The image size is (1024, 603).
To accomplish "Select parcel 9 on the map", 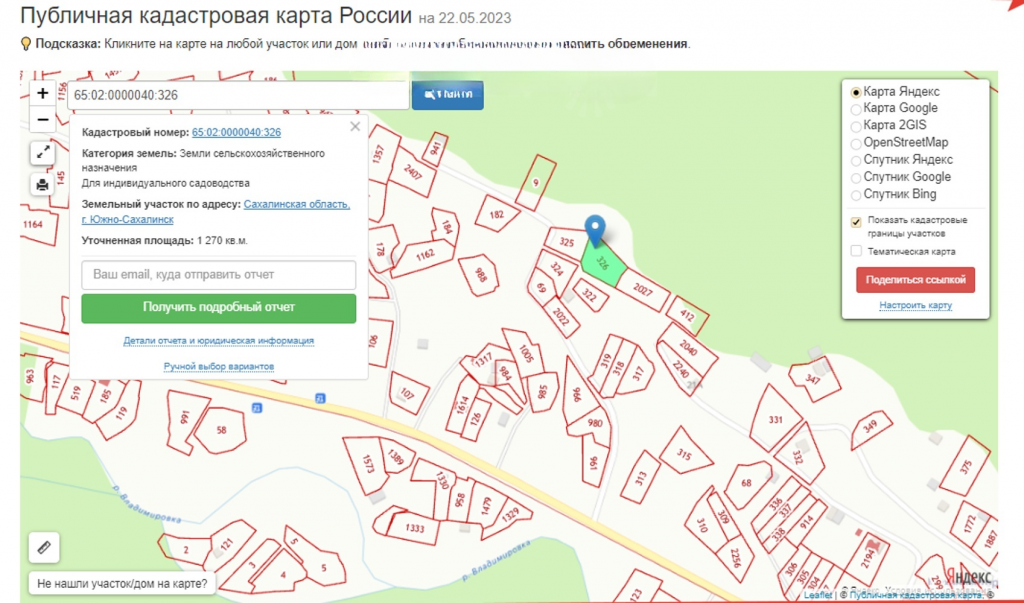I will [x=536, y=183].
